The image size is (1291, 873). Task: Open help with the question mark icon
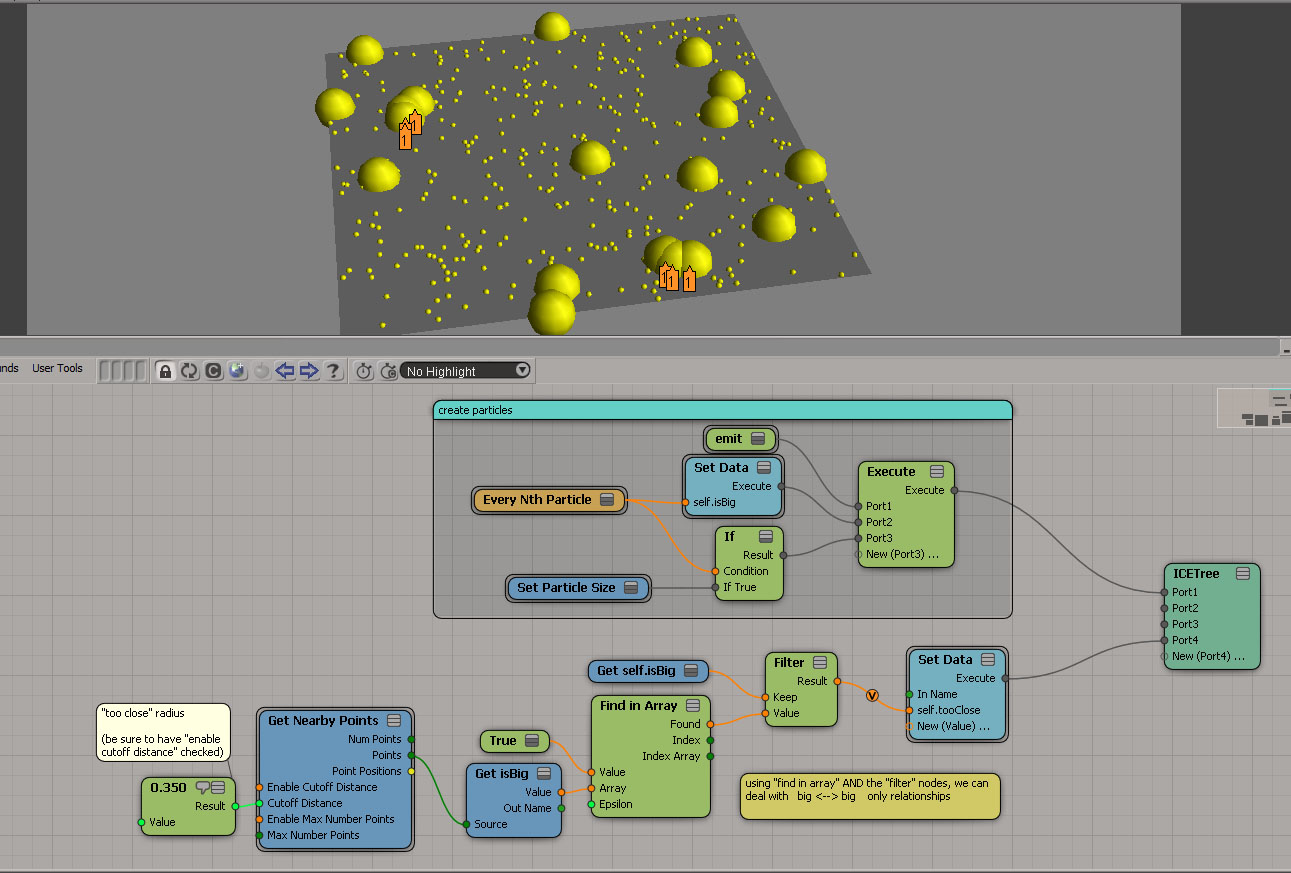[333, 371]
